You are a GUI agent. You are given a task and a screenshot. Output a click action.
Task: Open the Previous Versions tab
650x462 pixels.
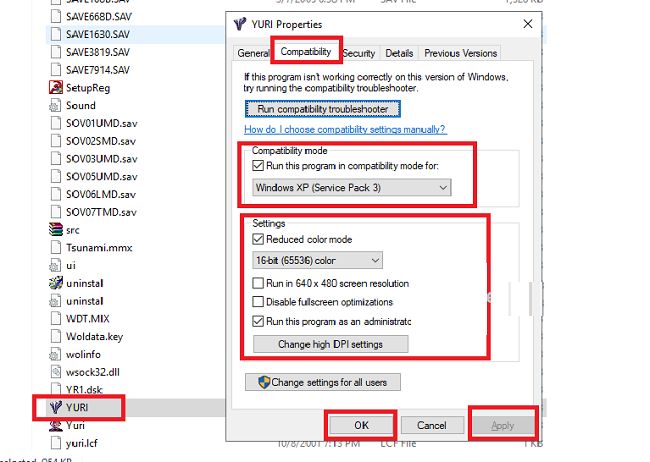click(460, 53)
